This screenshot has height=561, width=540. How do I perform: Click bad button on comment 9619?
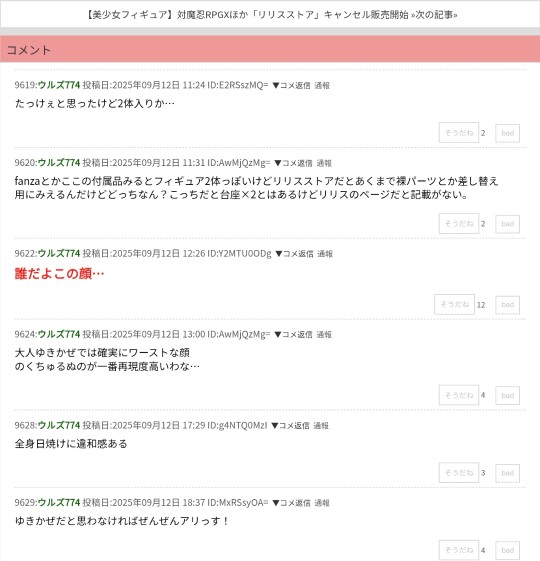pyautogui.click(x=507, y=133)
